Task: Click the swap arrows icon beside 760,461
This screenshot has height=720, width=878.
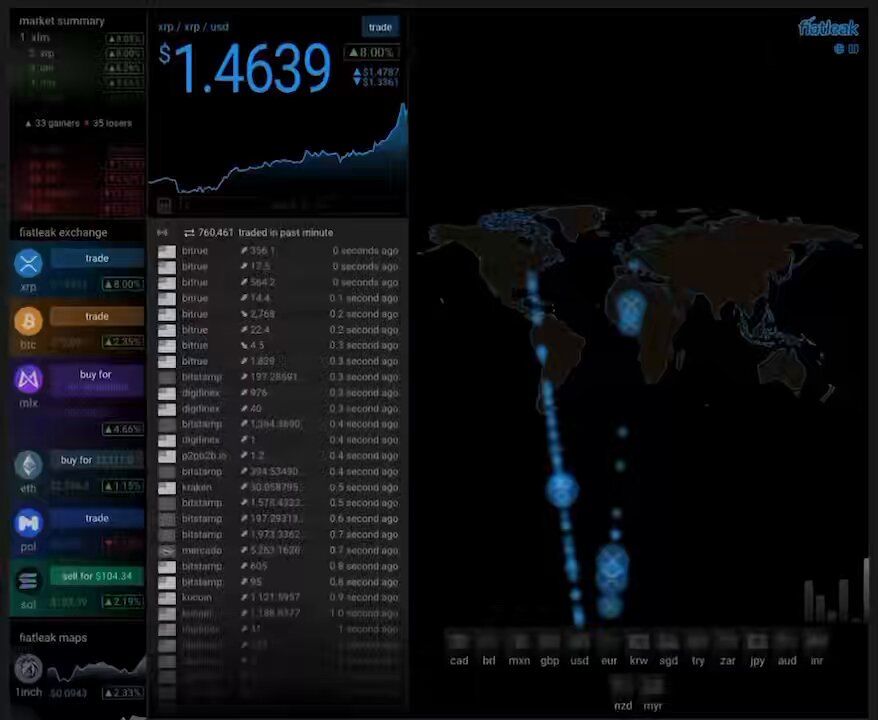Action: (x=189, y=233)
